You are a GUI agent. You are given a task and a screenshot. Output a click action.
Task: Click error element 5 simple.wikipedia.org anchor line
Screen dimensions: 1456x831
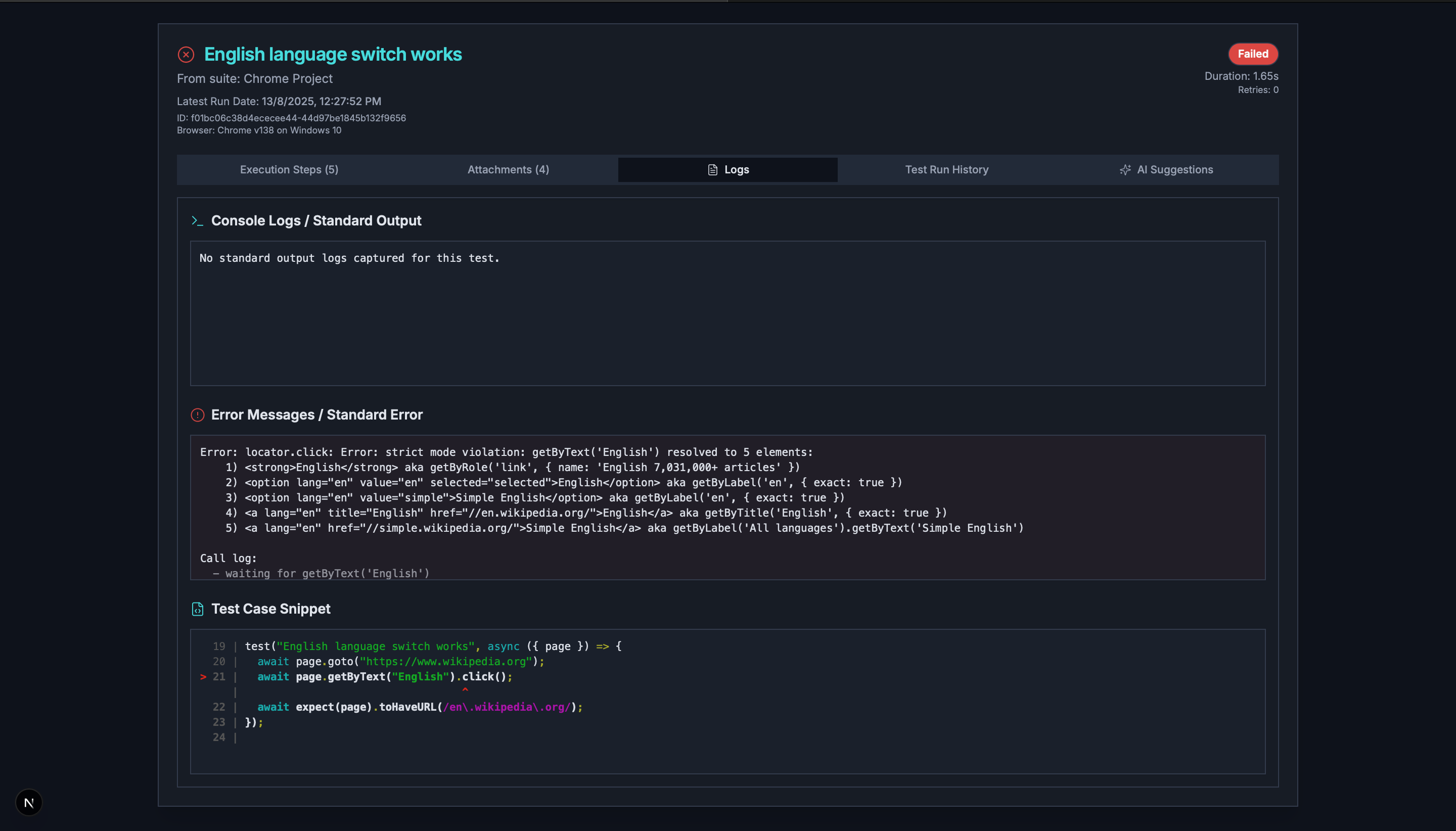pyautogui.click(x=624, y=528)
